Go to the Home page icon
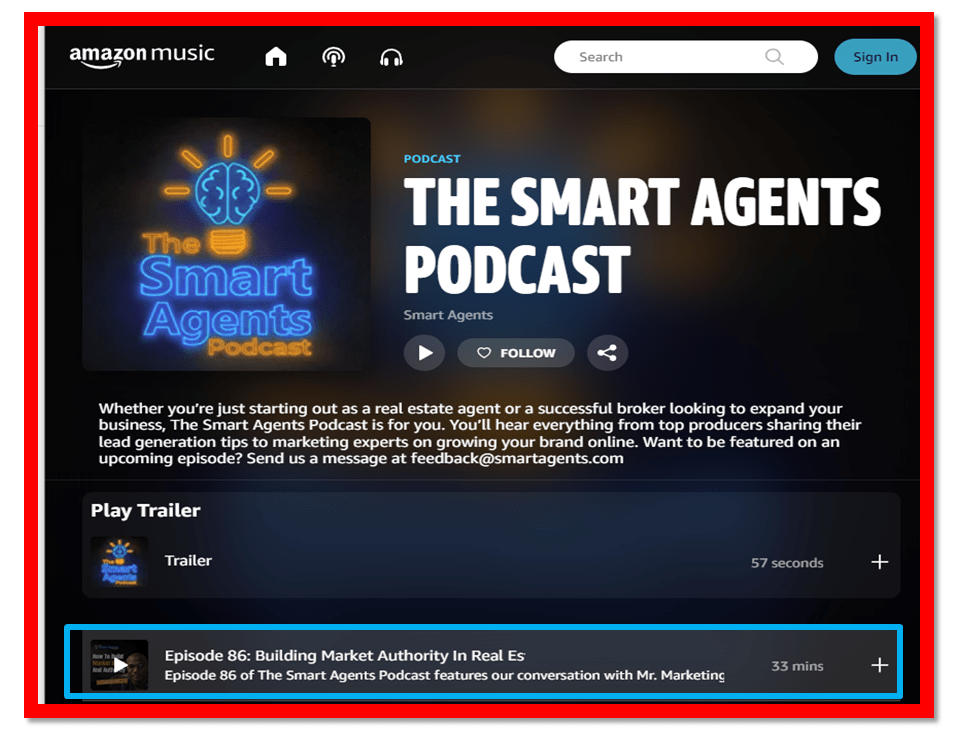955x734 pixels. [276, 57]
